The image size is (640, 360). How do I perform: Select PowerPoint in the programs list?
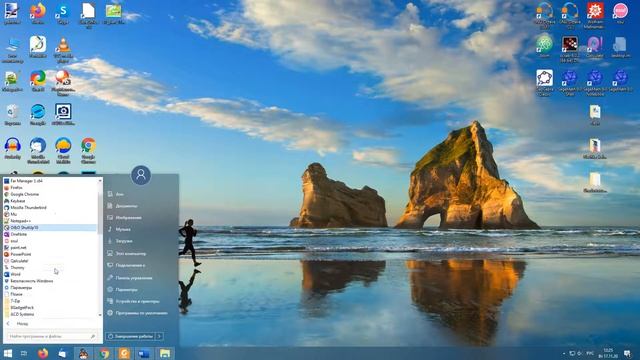[x=50, y=254]
